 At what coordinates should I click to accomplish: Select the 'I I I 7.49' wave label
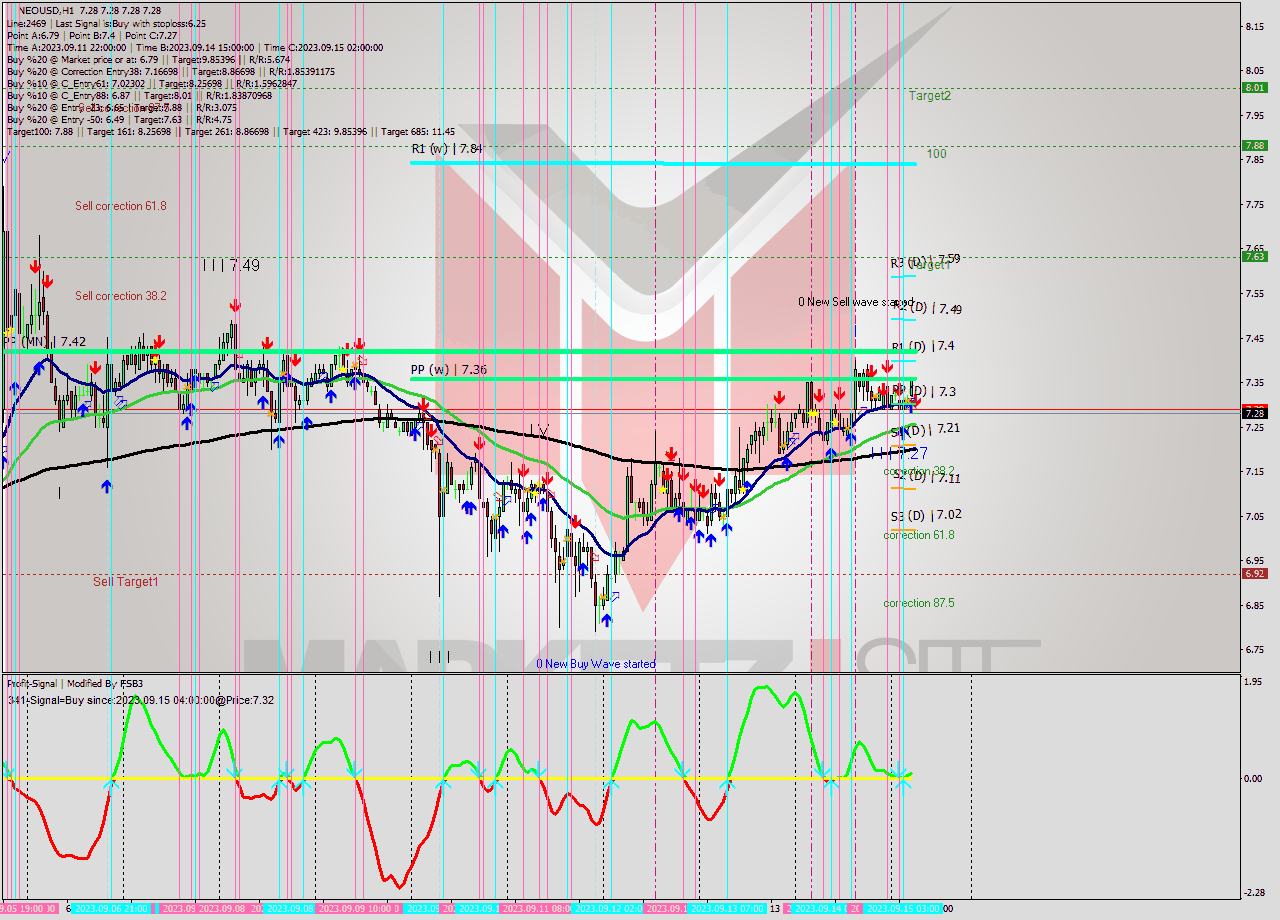pos(231,265)
